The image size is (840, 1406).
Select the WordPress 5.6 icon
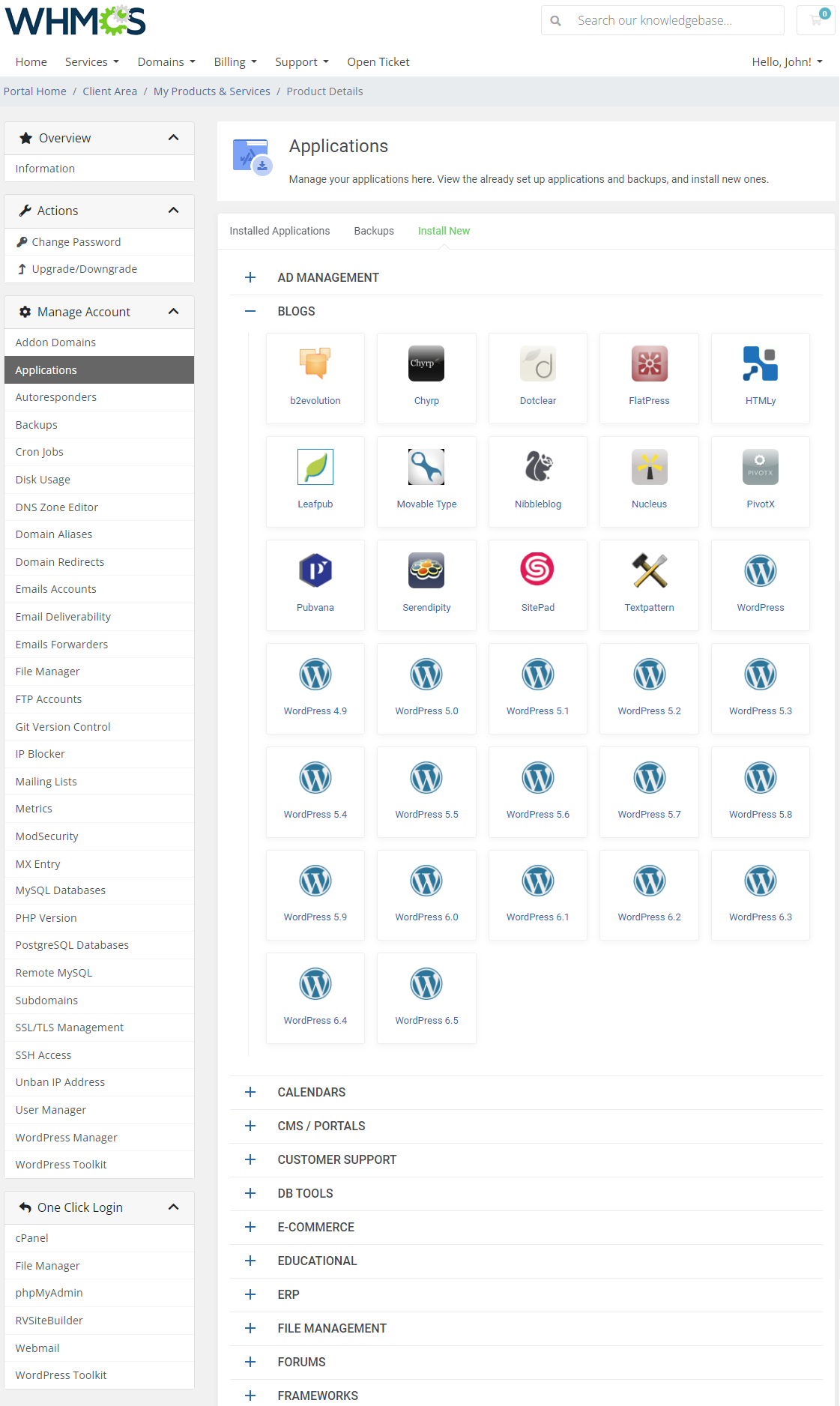click(x=538, y=777)
